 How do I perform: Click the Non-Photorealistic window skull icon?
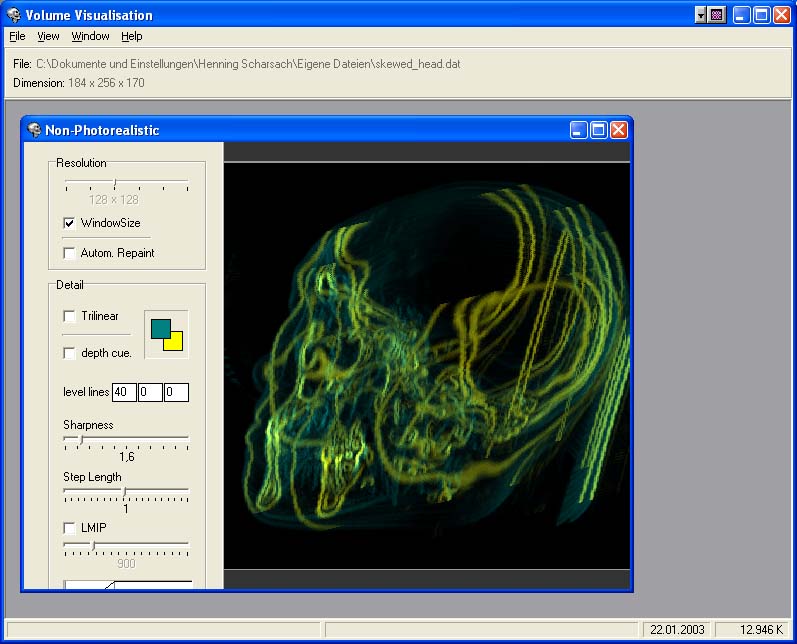tap(34, 130)
